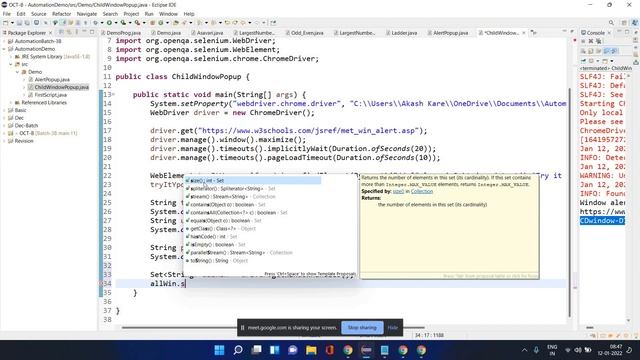Expand the Basic project
The image size is (640, 360).
pos(4,110)
